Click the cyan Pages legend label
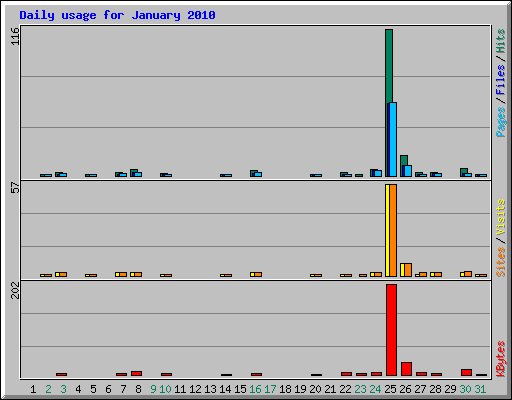The image size is (512, 400). point(500,122)
